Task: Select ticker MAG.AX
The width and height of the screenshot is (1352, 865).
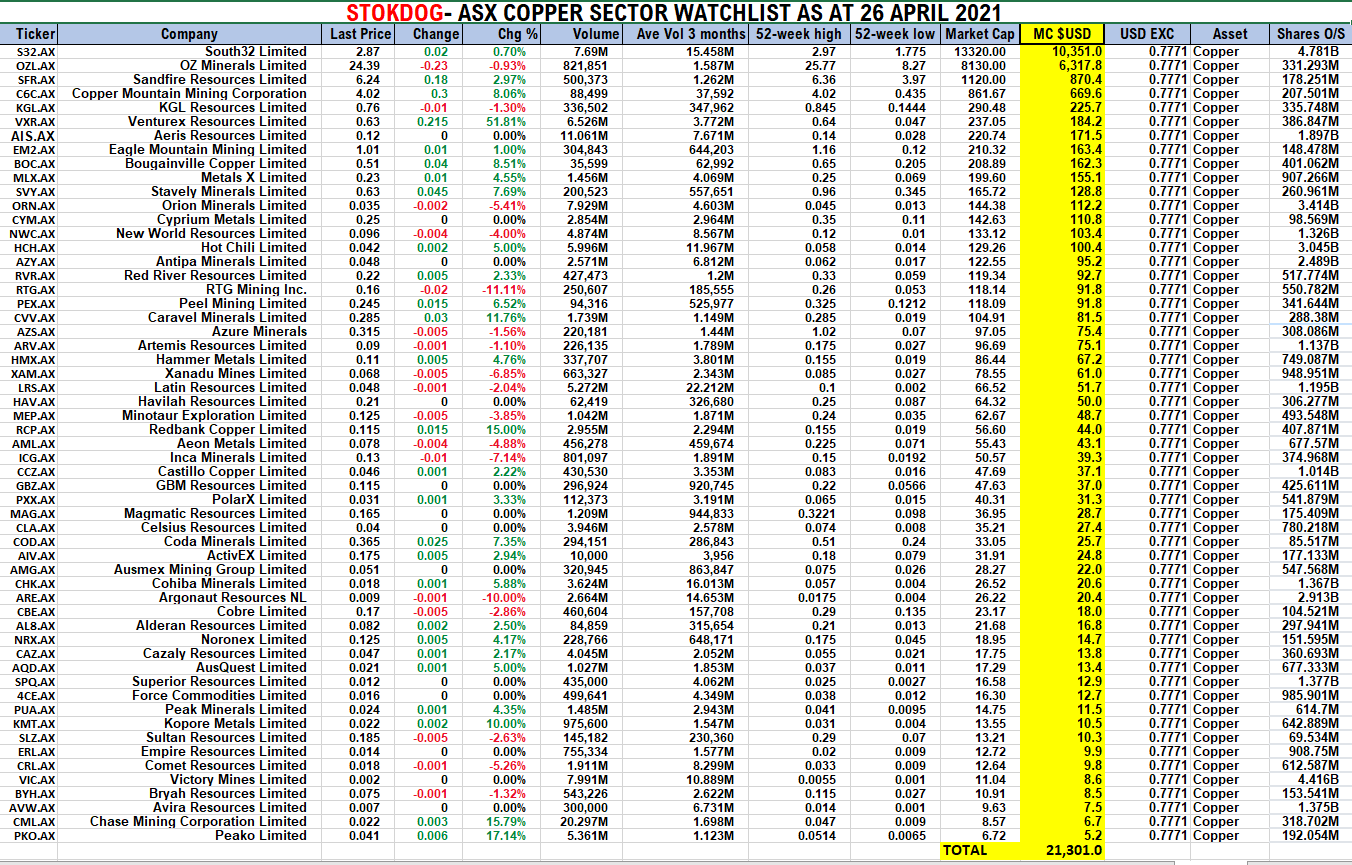Action: coord(35,513)
